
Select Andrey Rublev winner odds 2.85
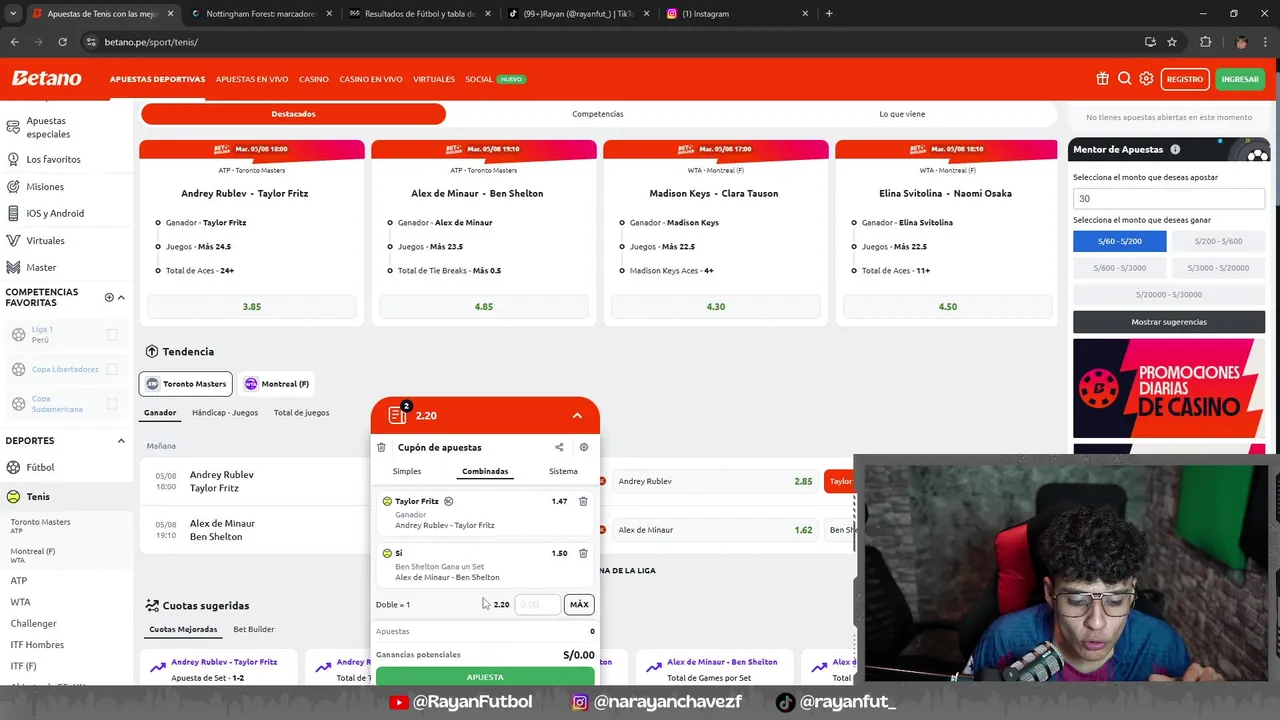click(716, 481)
